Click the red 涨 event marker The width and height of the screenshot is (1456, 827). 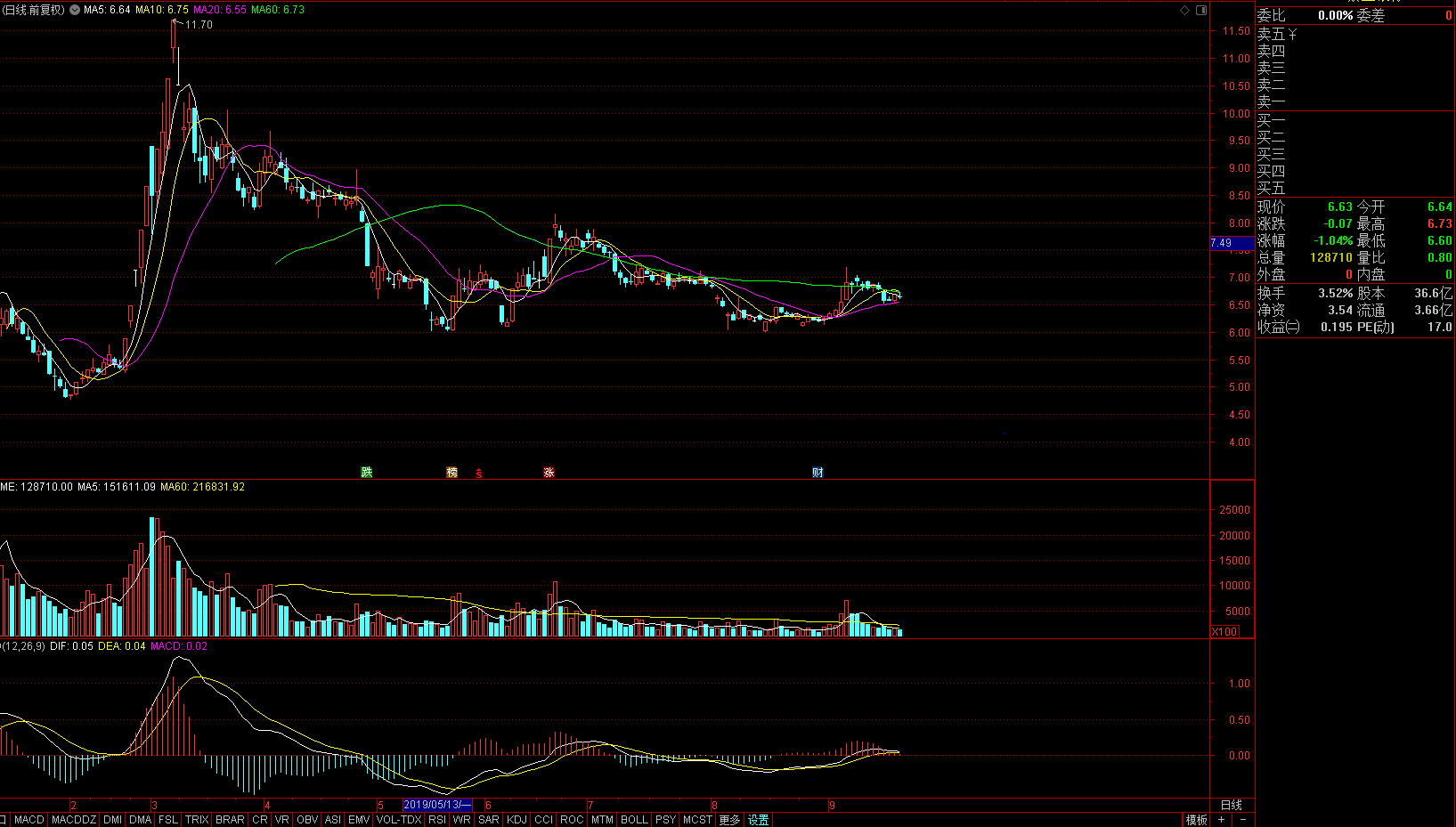[549, 472]
